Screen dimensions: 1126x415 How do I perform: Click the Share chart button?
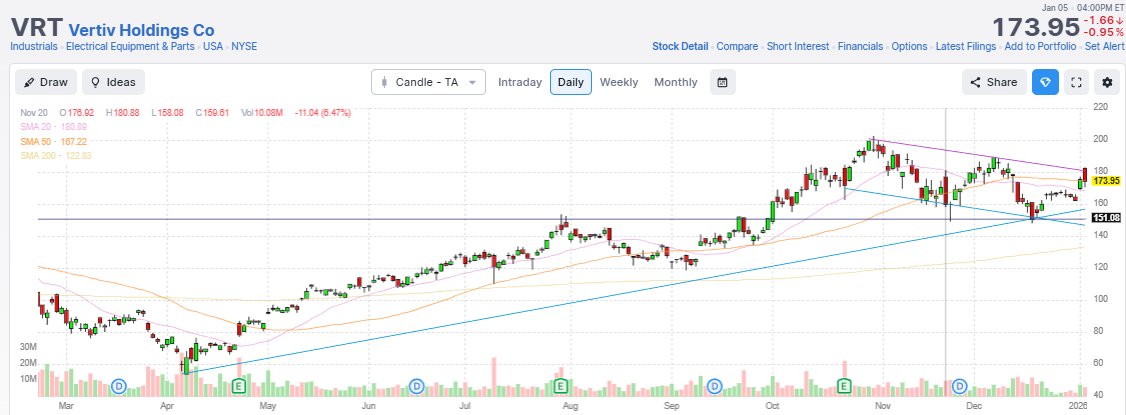(x=994, y=82)
